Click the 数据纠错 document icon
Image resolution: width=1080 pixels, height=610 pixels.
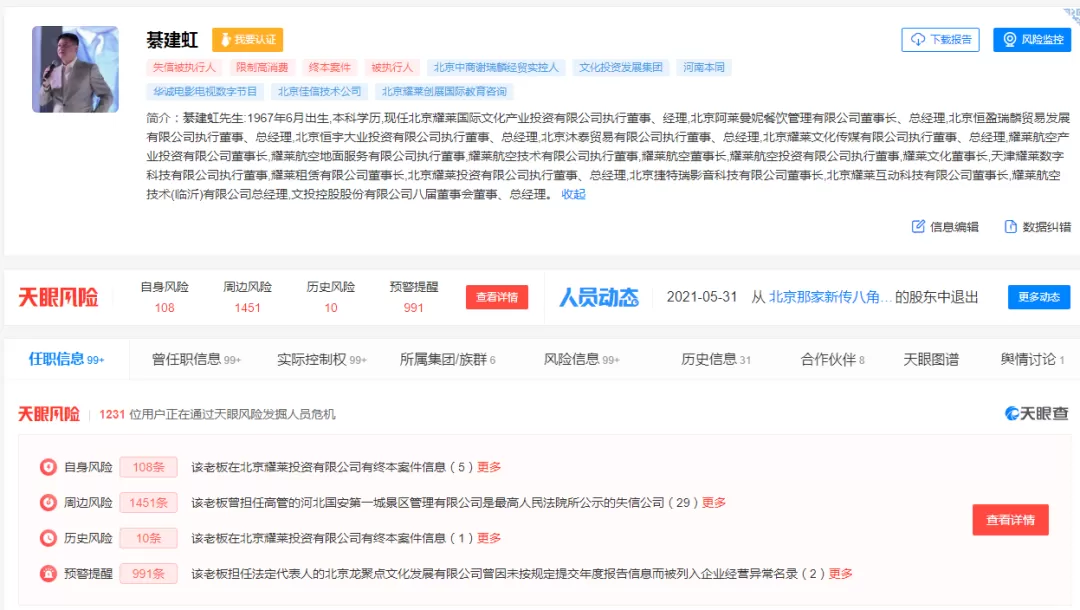pyautogui.click(x=1010, y=227)
